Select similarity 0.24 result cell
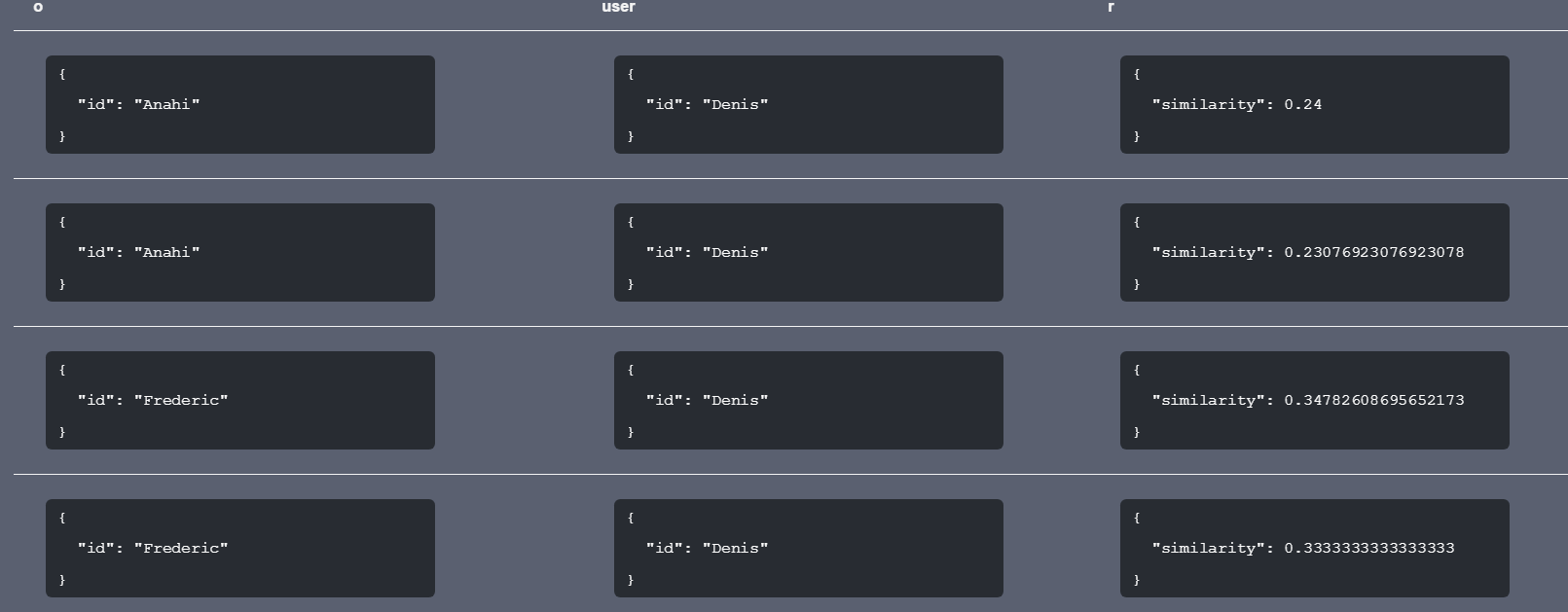Screen dimensions: 1568x612 click(1315, 104)
